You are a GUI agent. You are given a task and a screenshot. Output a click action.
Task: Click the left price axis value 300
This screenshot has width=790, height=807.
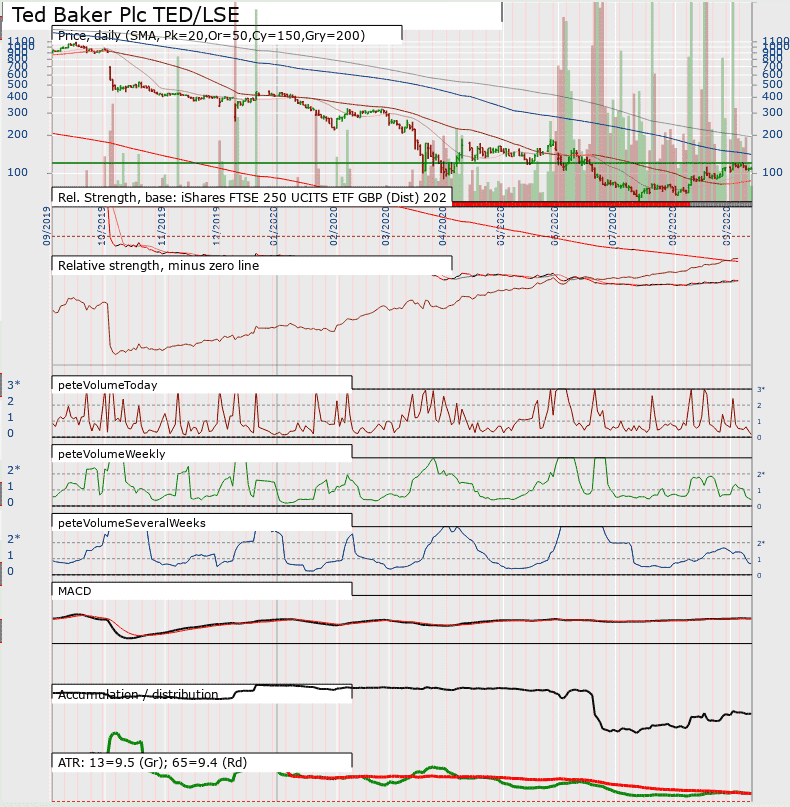point(17,112)
